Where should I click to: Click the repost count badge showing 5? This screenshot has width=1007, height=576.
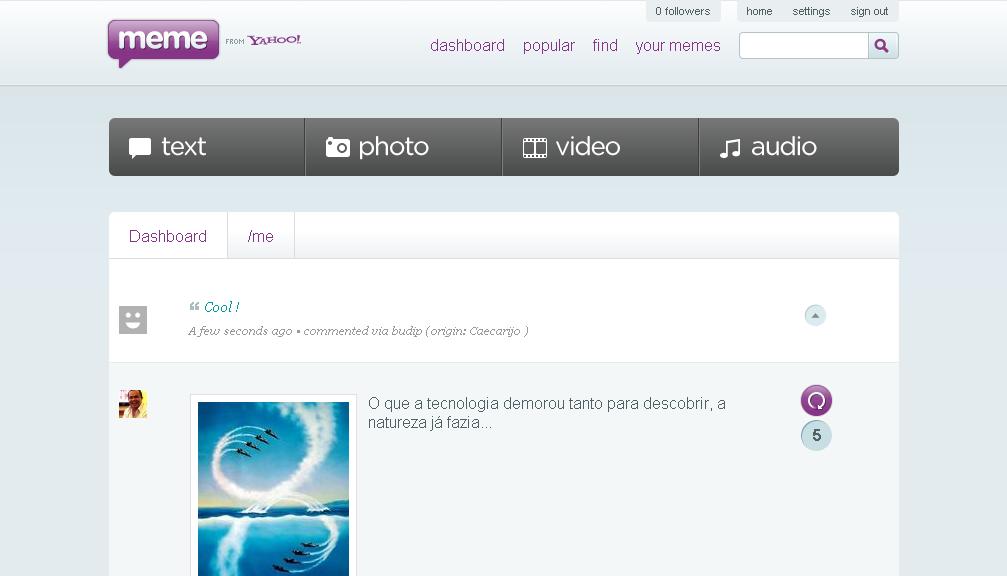[x=816, y=435]
